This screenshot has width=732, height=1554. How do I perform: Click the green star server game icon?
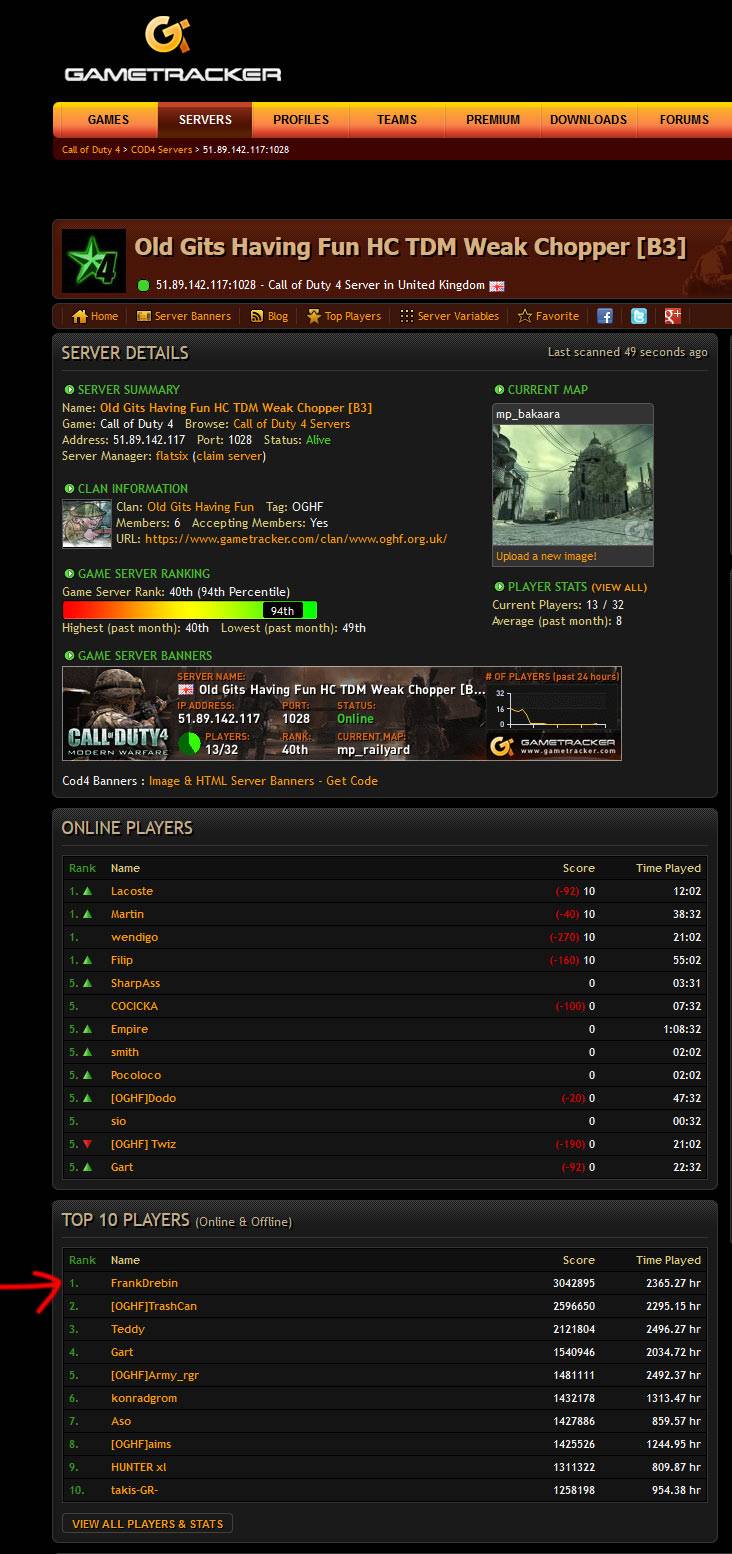(94, 261)
